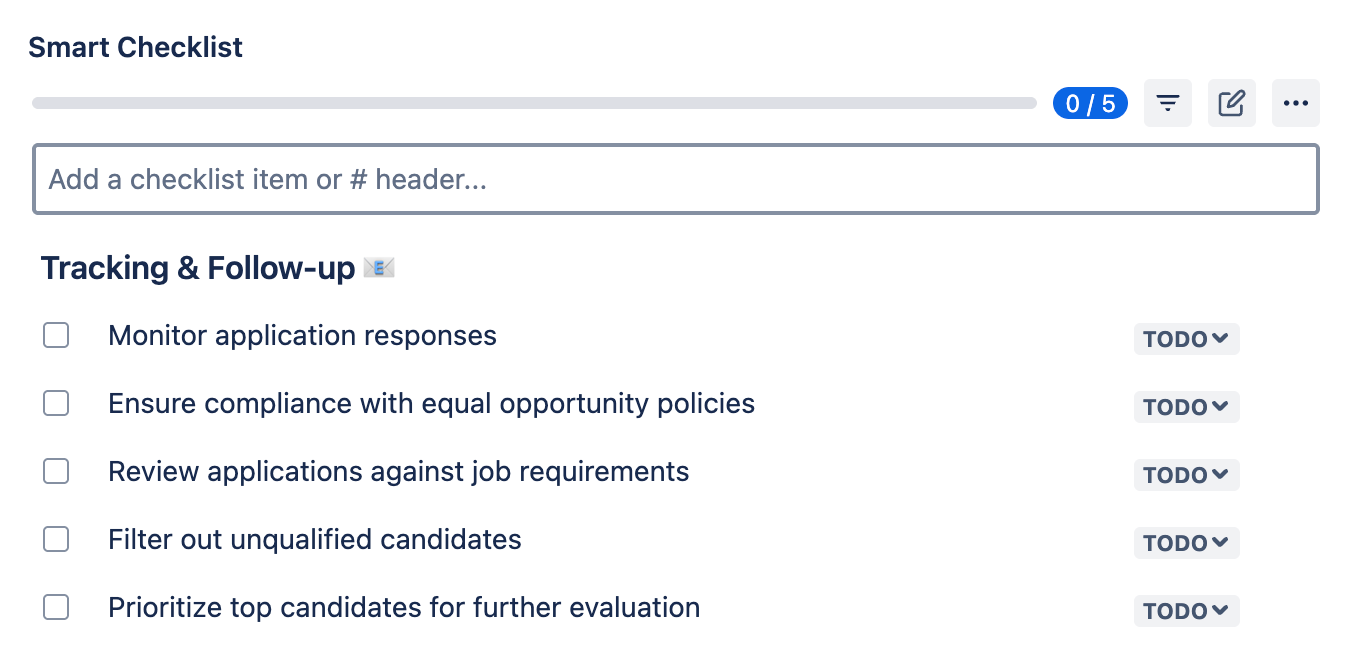Viewport: 1364px width, 672px height.
Task: Open the checklist editor pencil icon
Action: [1231, 103]
